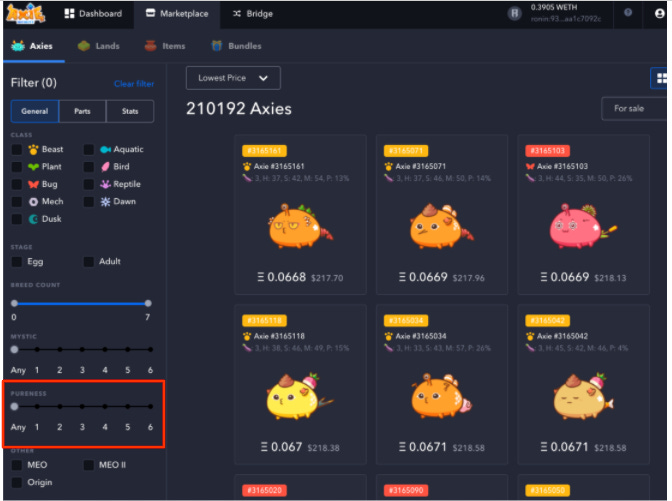Screen dimensions: 672x501
Task: Open the Bridge page
Action: coord(253,14)
